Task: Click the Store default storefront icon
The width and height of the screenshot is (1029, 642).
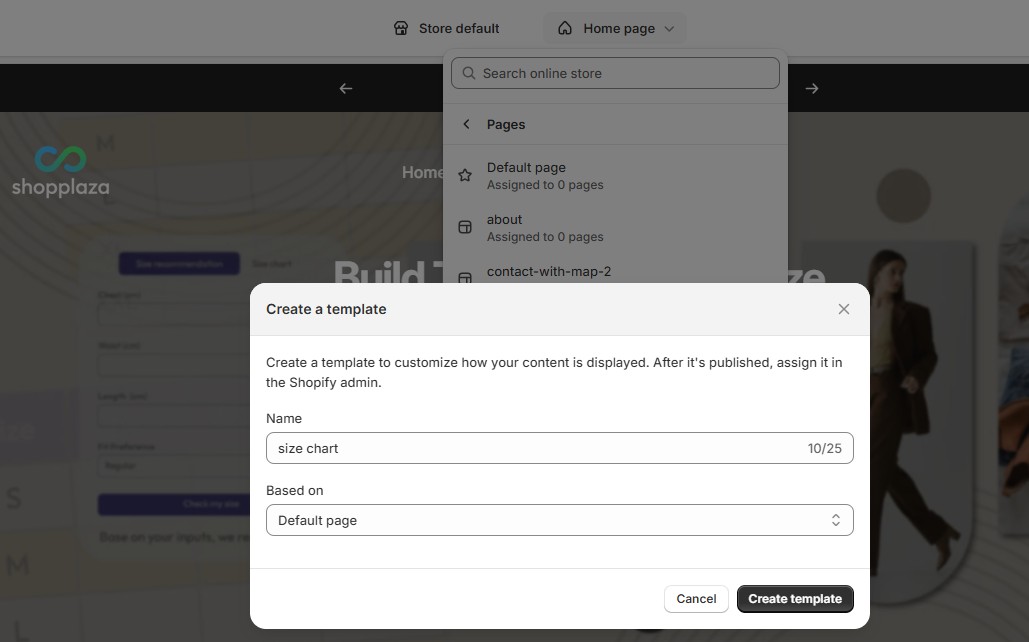Action: pyautogui.click(x=401, y=29)
